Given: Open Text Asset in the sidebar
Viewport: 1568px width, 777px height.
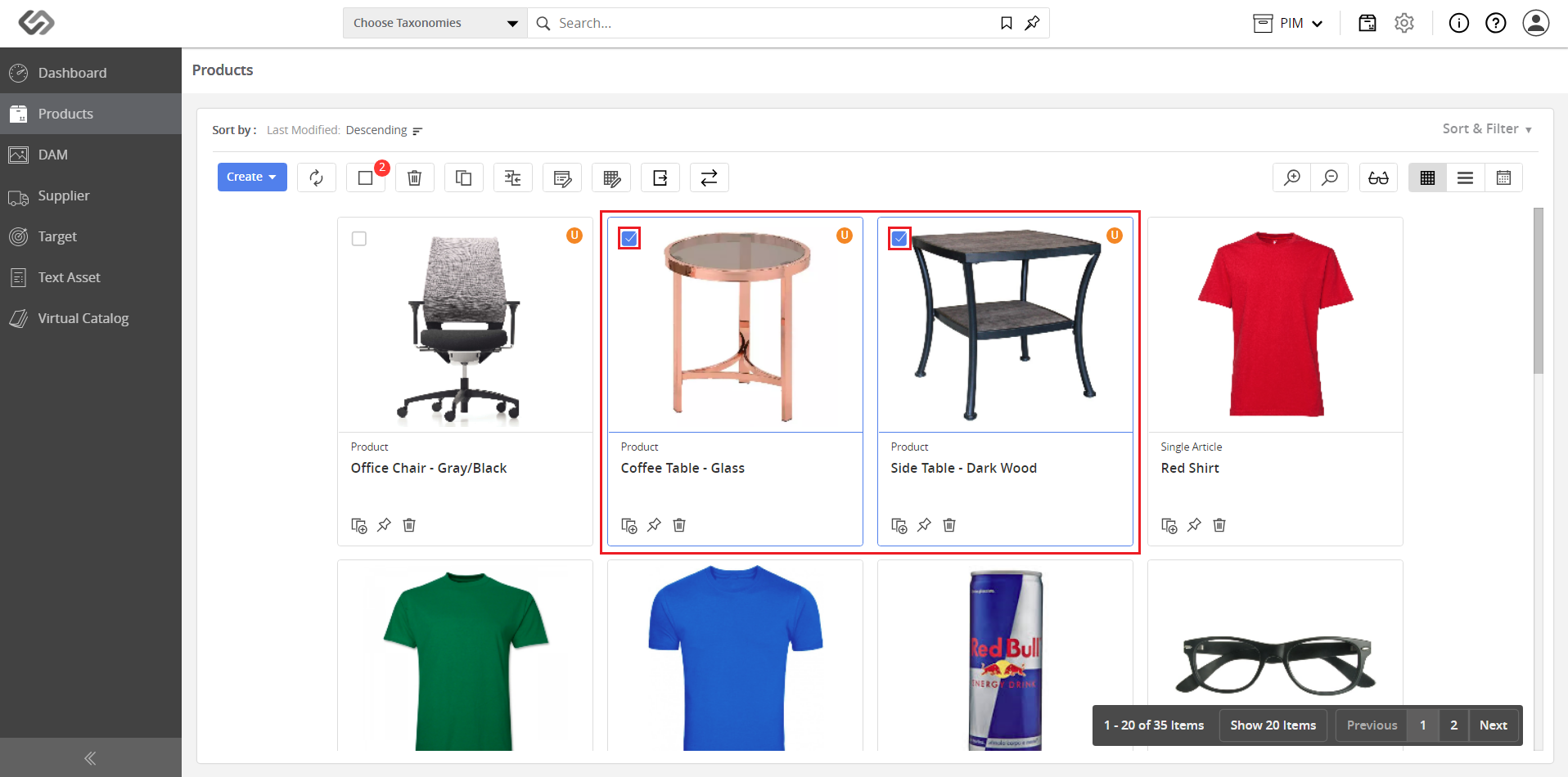Looking at the screenshot, I should tap(91, 277).
